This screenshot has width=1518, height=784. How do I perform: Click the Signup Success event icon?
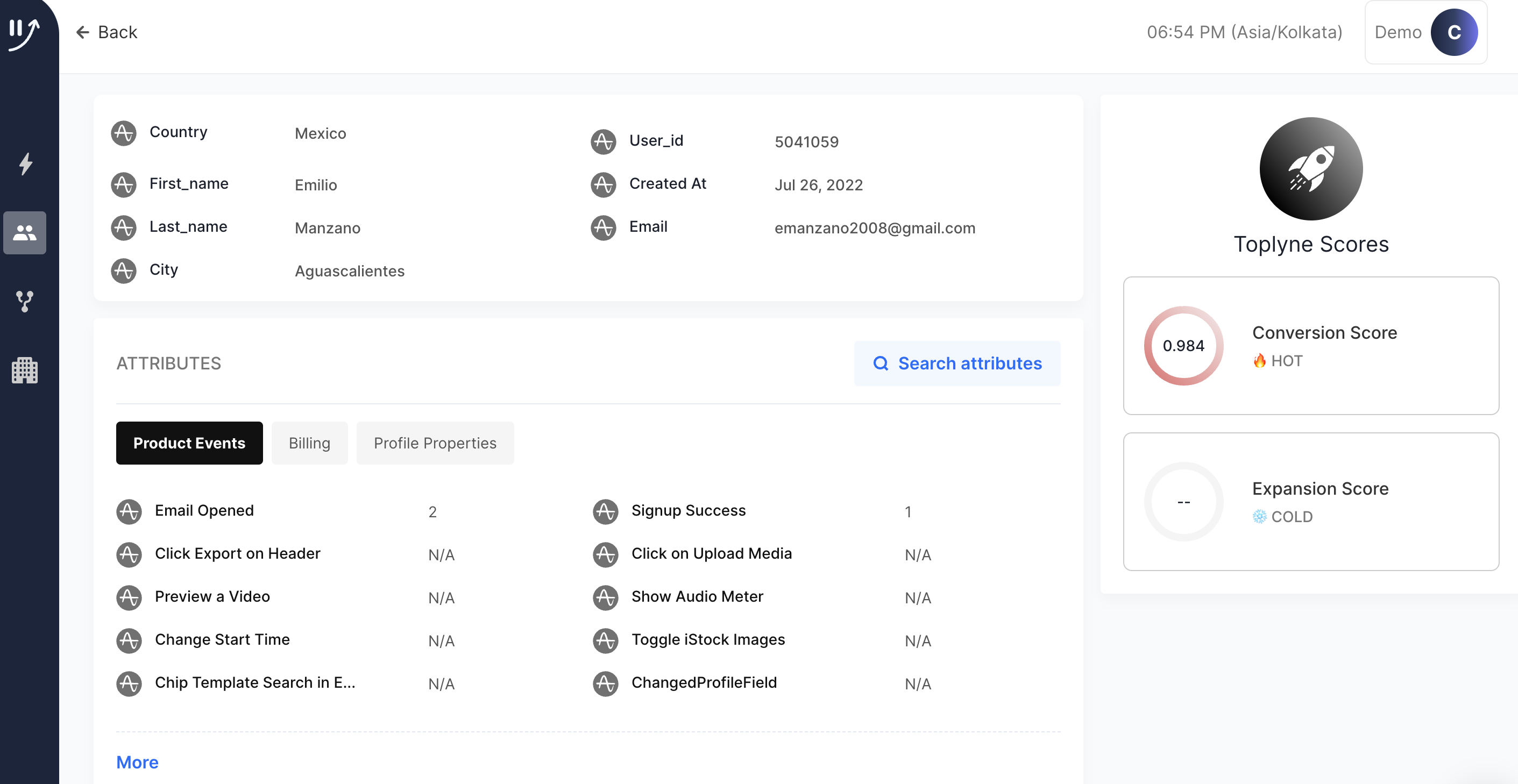click(x=605, y=511)
